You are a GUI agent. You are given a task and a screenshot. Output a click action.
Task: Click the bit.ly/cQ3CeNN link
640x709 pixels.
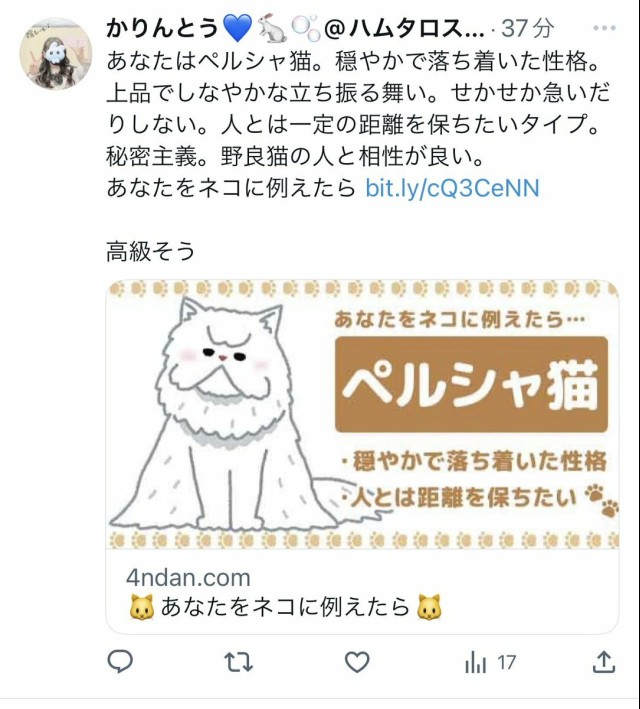coord(452,188)
